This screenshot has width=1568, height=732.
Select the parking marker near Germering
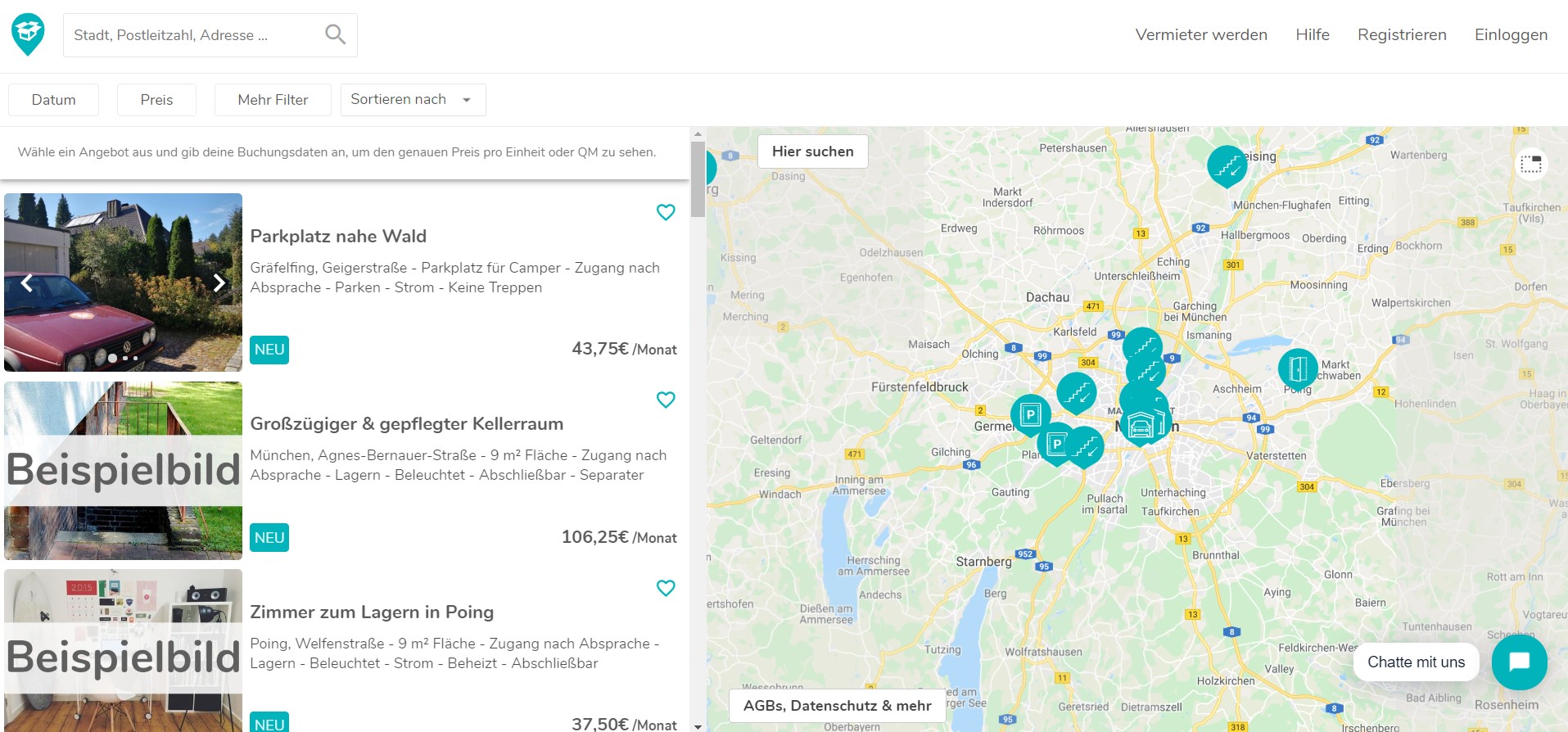tap(1030, 414)
